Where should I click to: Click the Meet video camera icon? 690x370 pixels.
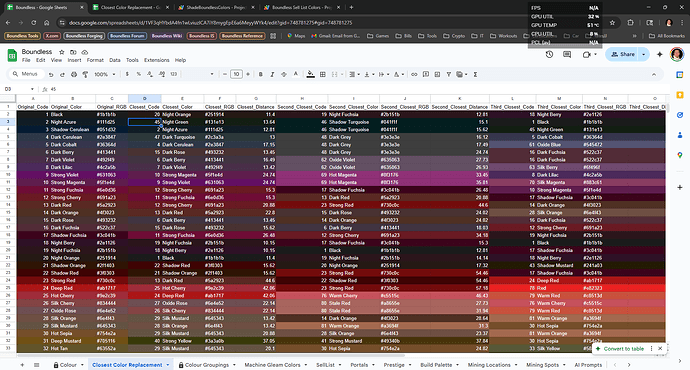click(586, 55)
